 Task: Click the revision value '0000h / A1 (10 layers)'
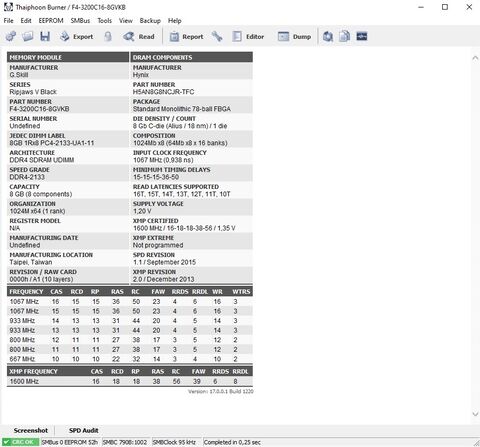(x=41, y=279)
